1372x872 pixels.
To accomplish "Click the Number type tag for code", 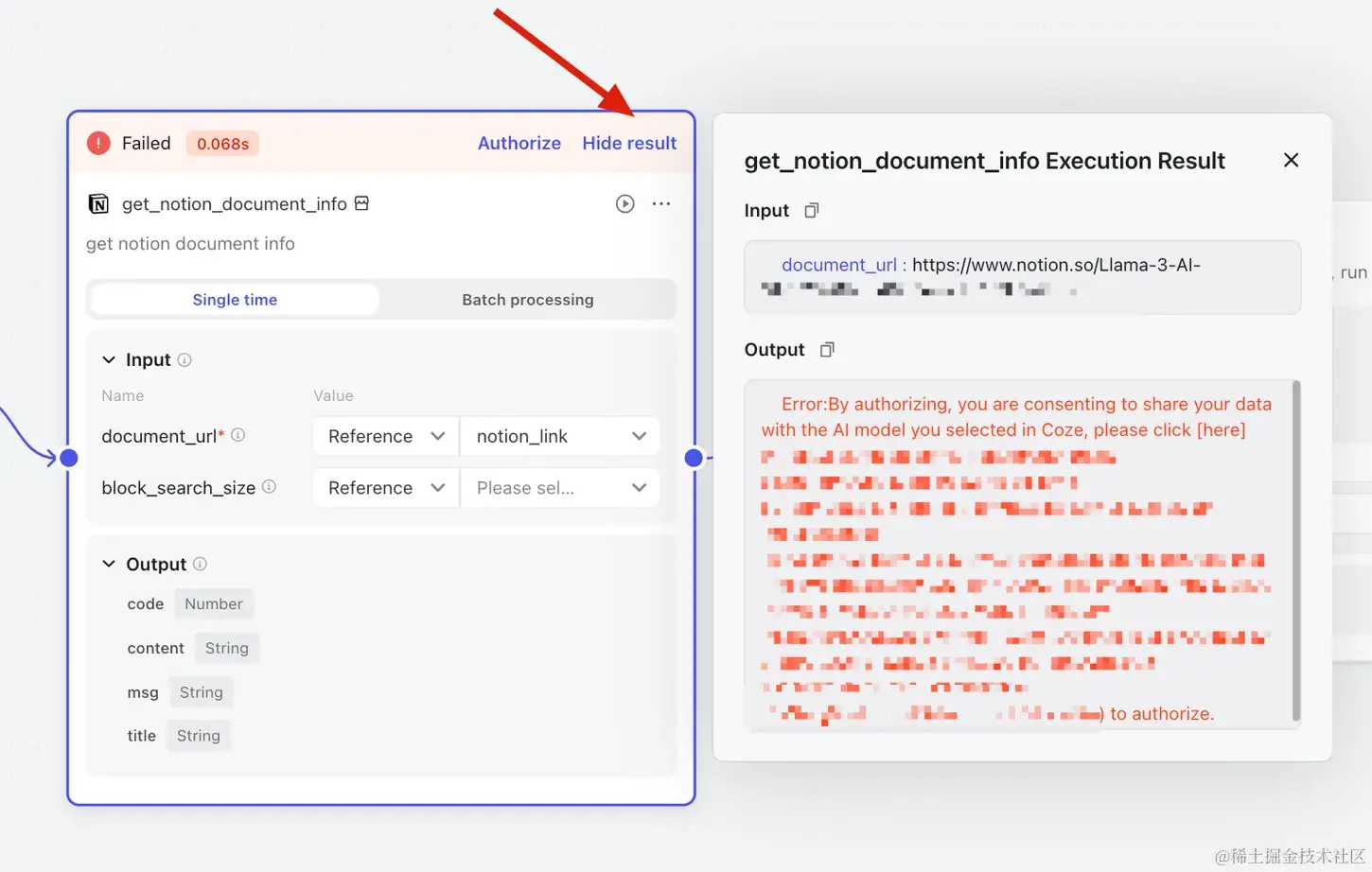I will click(x=214, y=603).
